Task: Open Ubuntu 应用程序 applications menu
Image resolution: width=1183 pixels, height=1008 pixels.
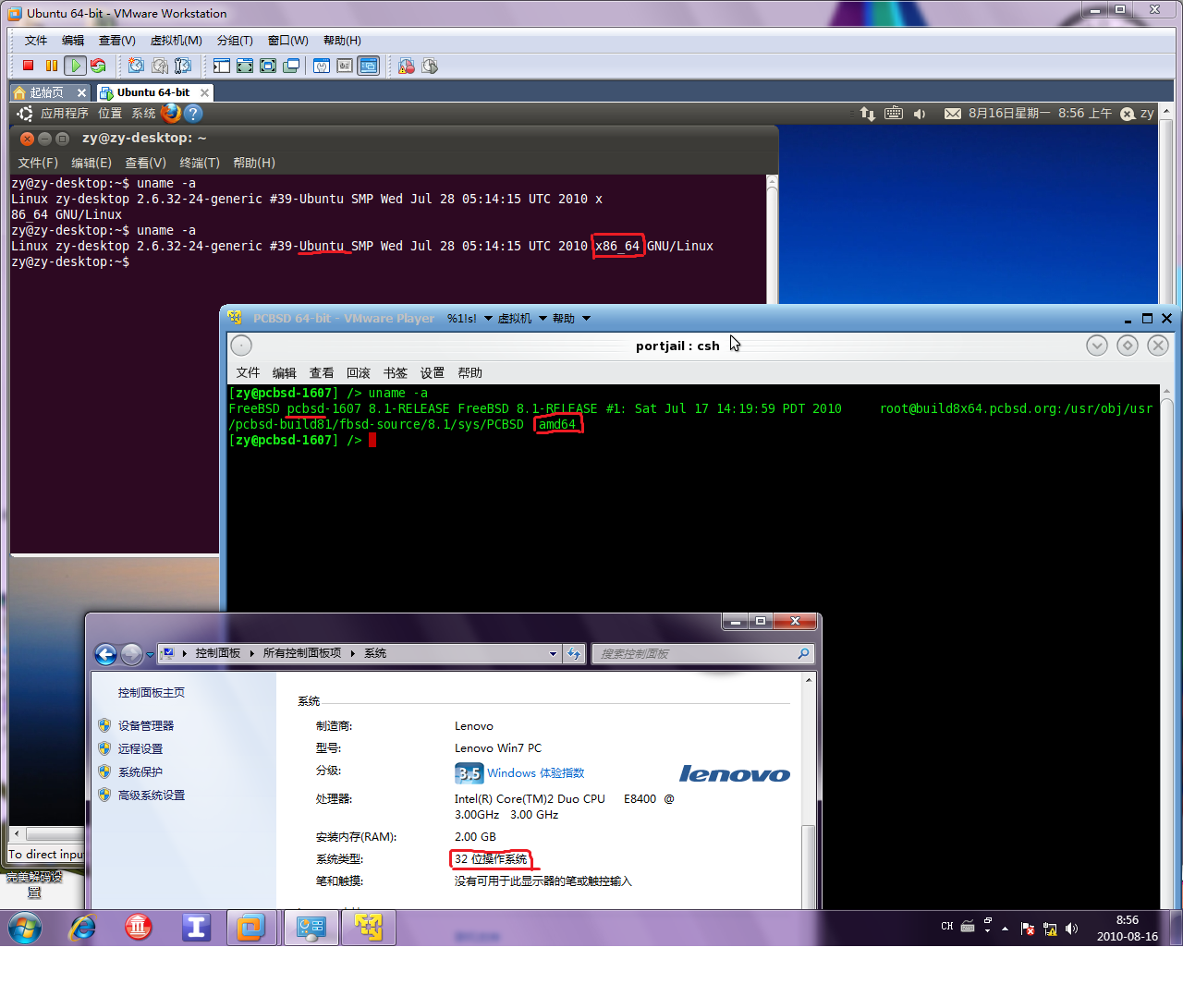Action: [64, 113]
